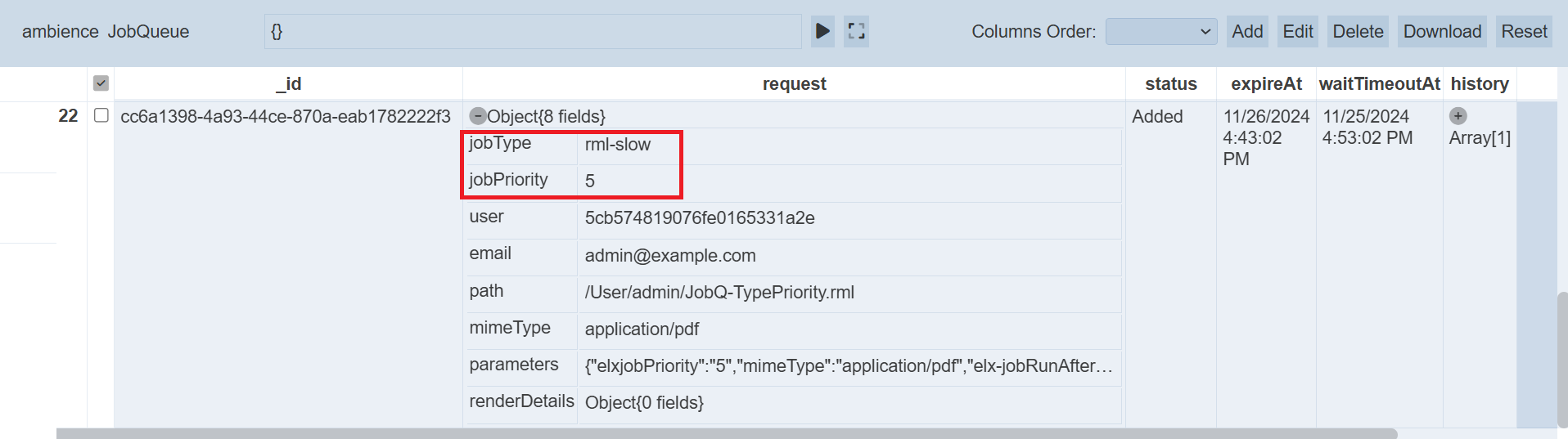Image resolution: width=1568 pixels, height=439 pixels.
Task: Select the request column header
Action: coord(794,84)
